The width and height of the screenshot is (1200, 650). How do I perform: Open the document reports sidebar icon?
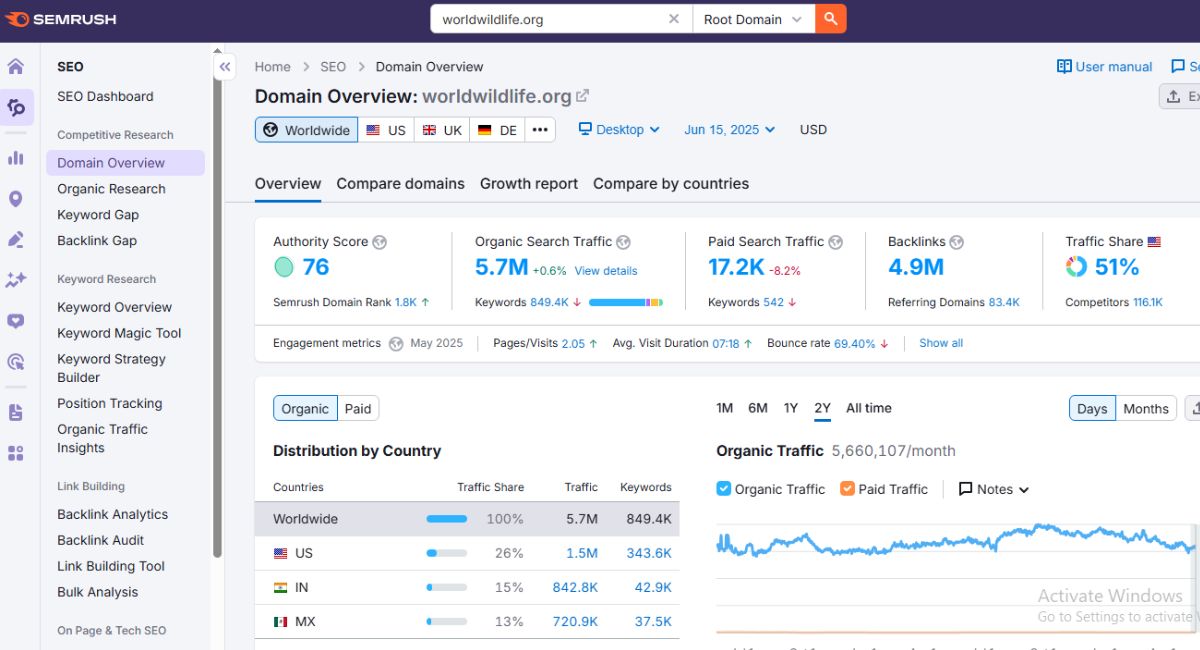point(16,412)
